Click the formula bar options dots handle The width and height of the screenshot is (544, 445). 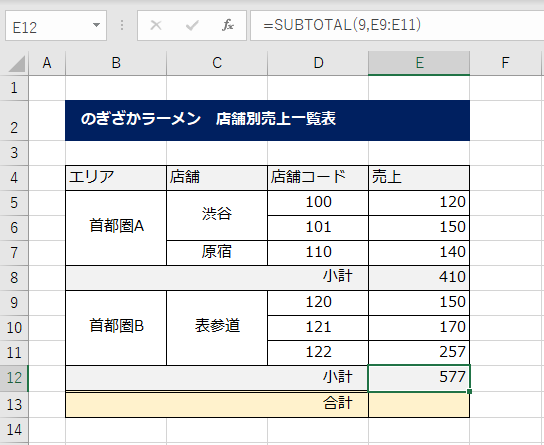(122, 25)
